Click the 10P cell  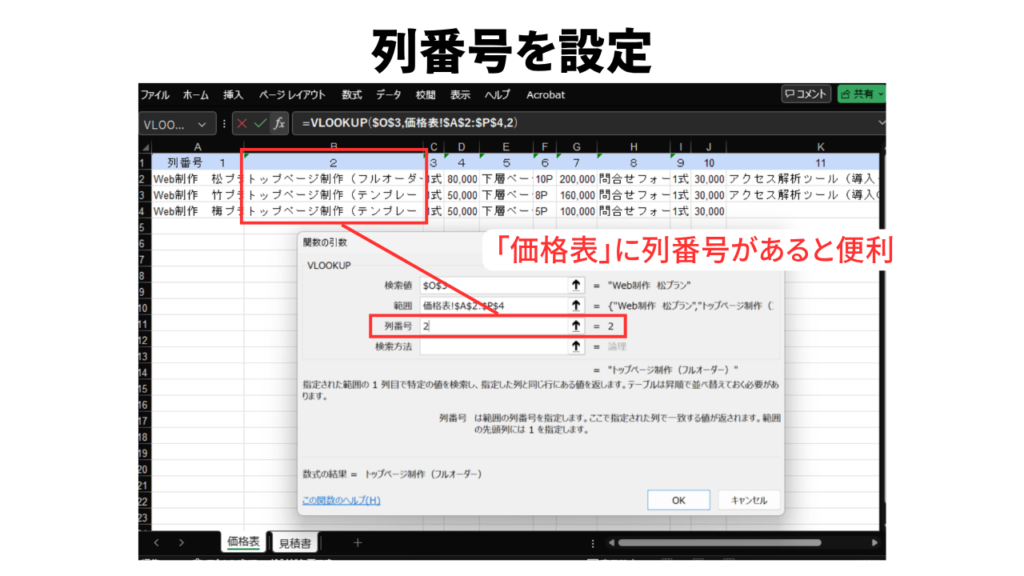544,179
